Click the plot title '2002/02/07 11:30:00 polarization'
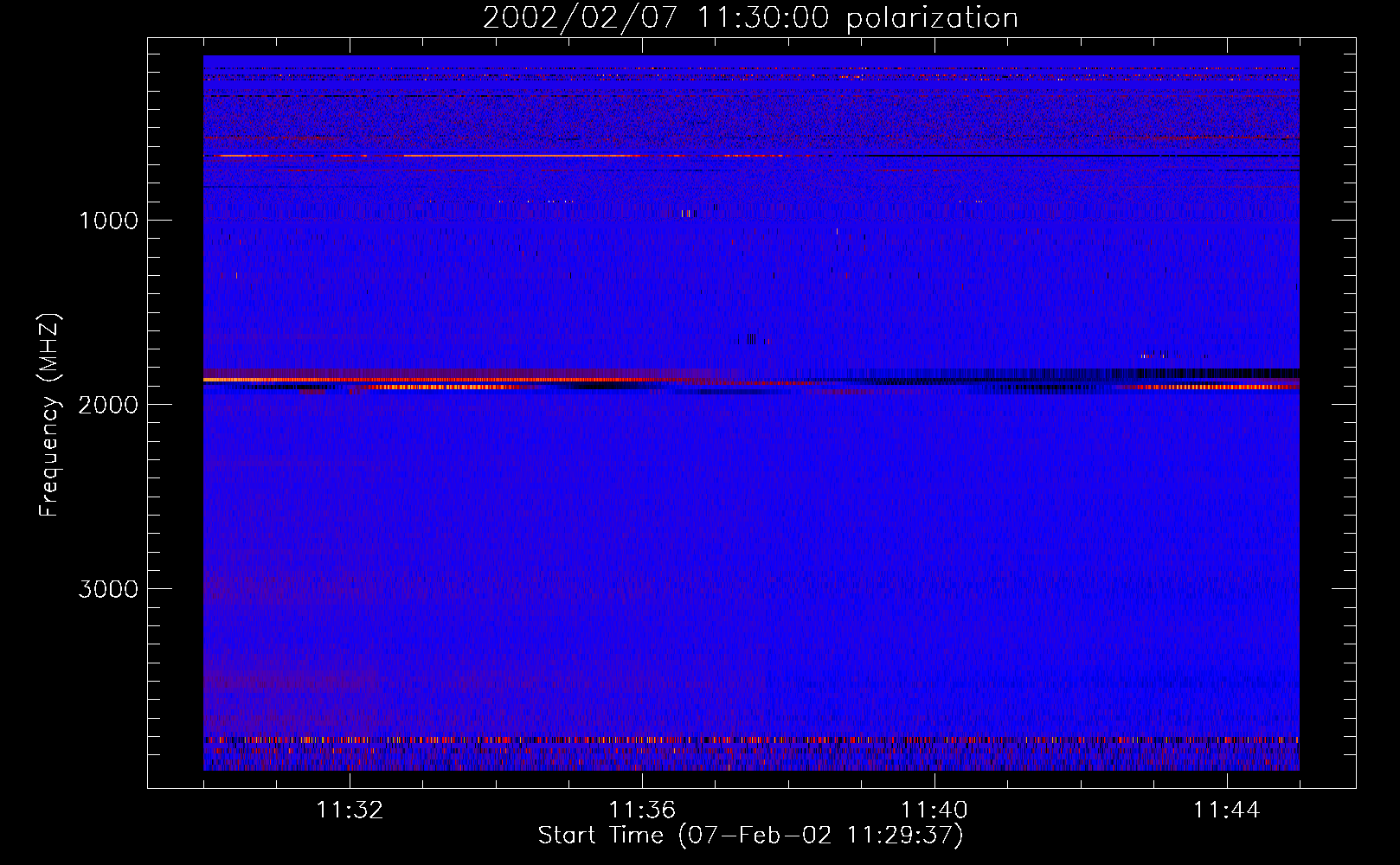Viewport: 1400px width, 865px height. (x=750, y=17)
